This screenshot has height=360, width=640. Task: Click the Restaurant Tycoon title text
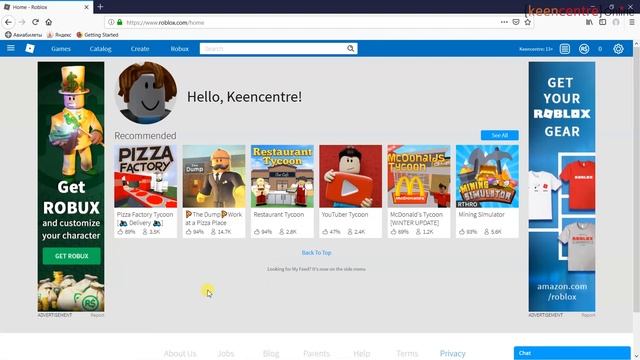279,214
